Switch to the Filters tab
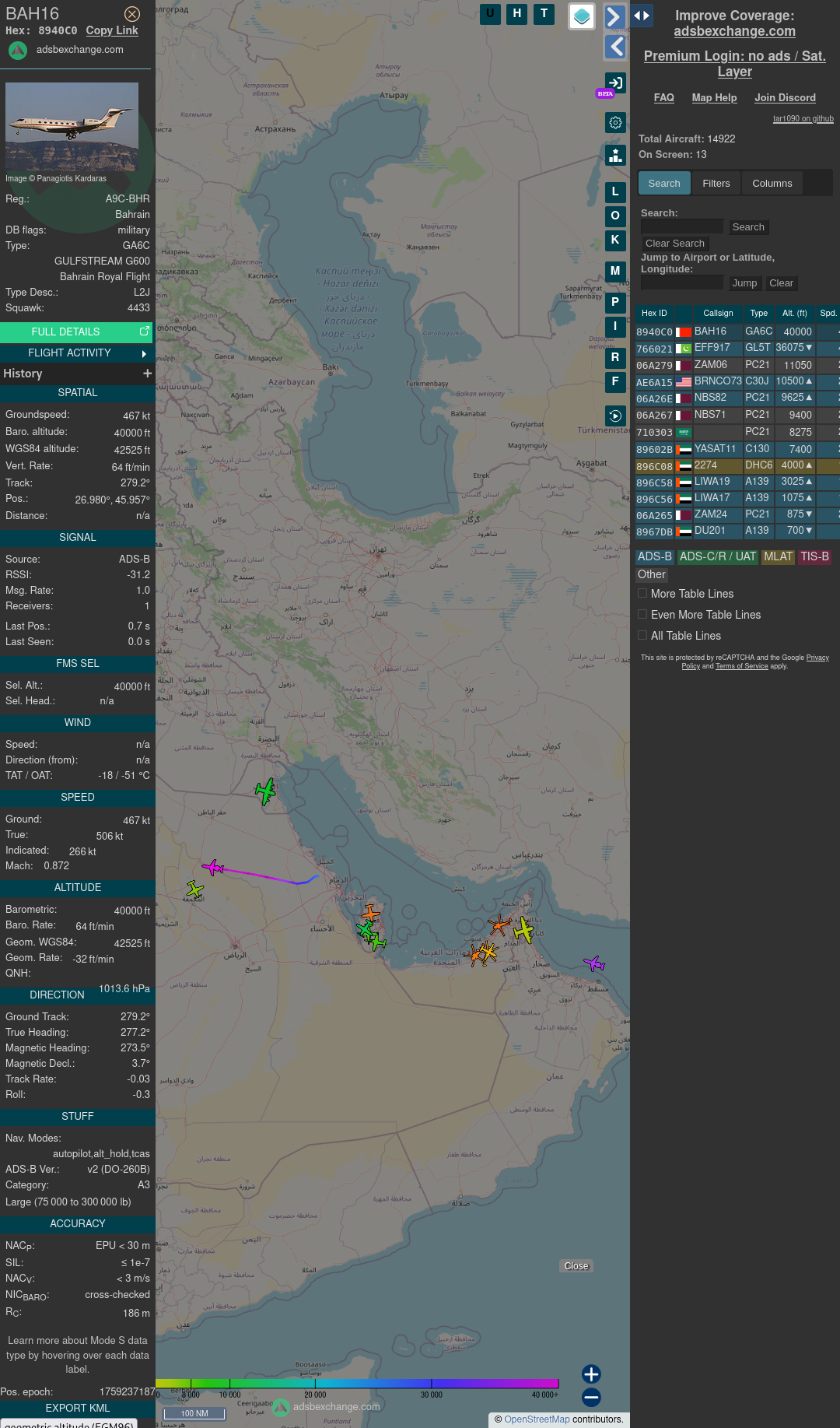 pos(716,184)
